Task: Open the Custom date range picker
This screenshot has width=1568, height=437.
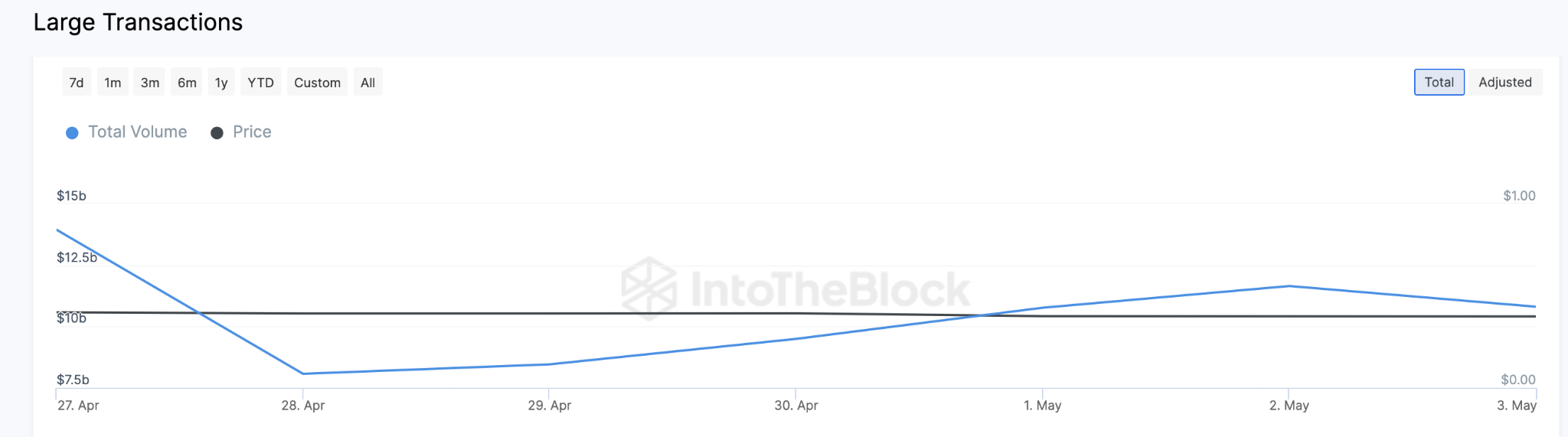Action: [317, 83]
